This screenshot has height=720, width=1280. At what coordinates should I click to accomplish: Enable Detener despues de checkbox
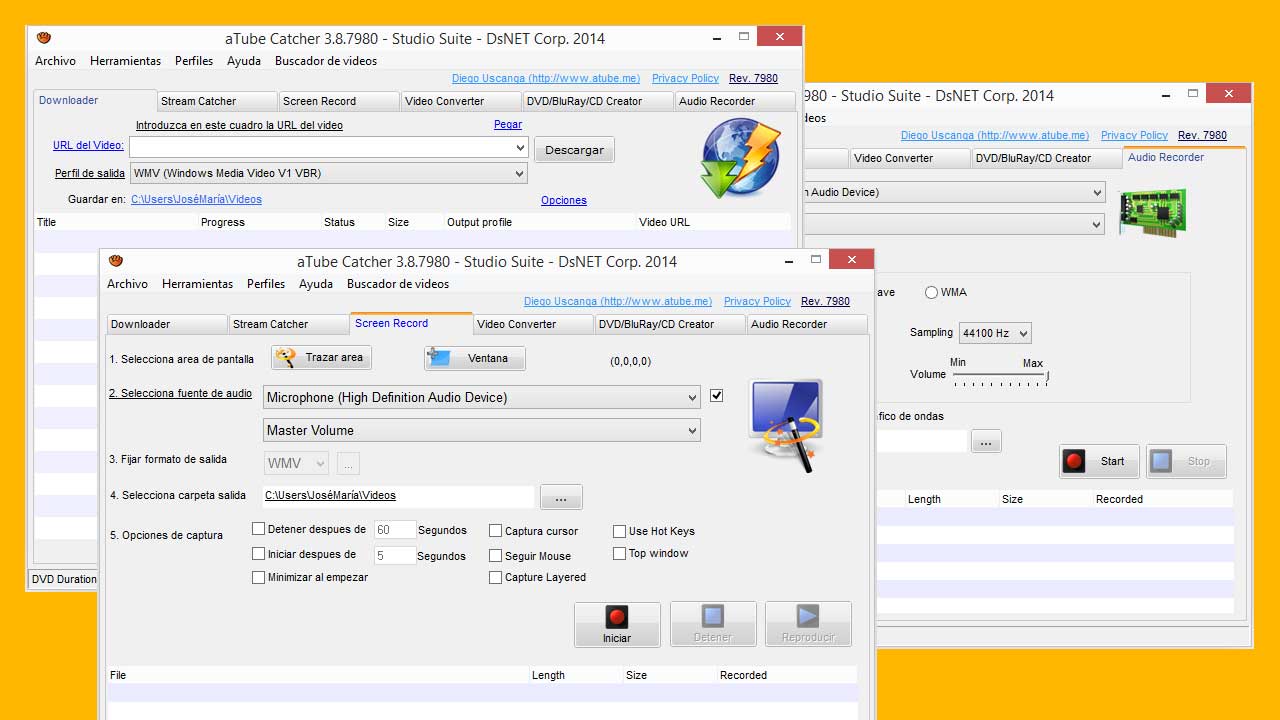click(x=259, y=529)
